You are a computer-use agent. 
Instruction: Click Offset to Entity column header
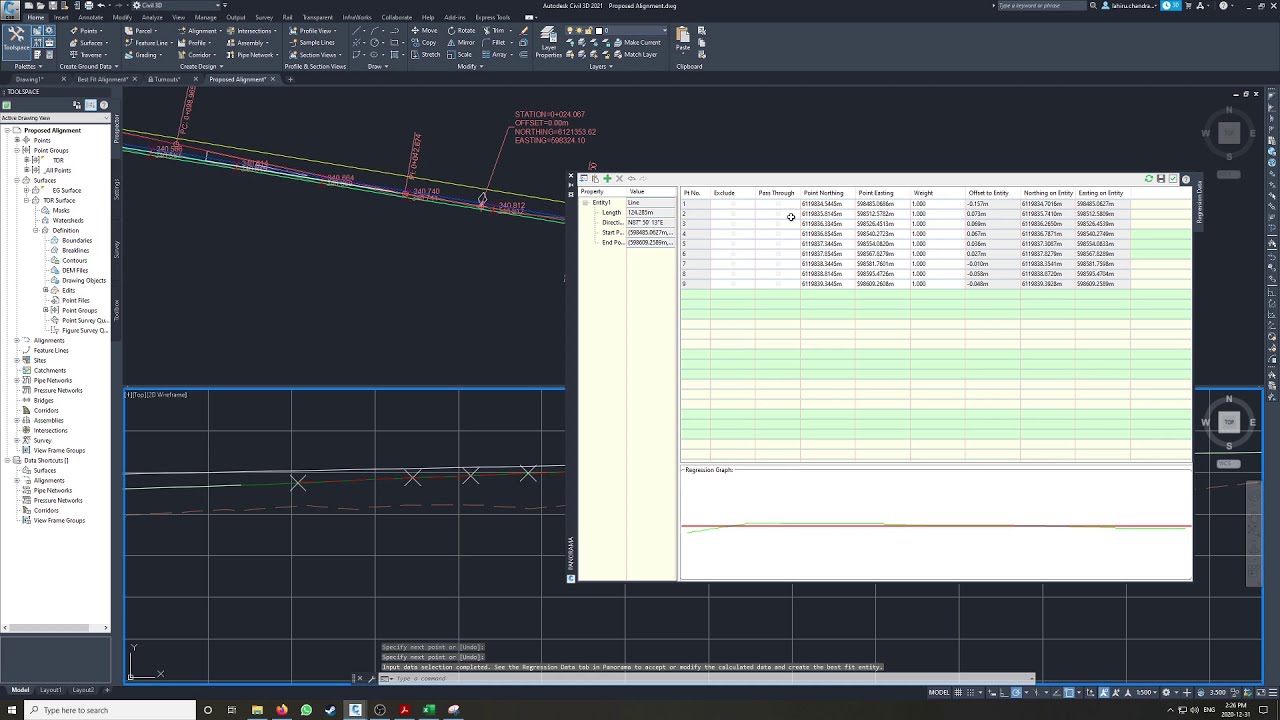click(989, 193)
